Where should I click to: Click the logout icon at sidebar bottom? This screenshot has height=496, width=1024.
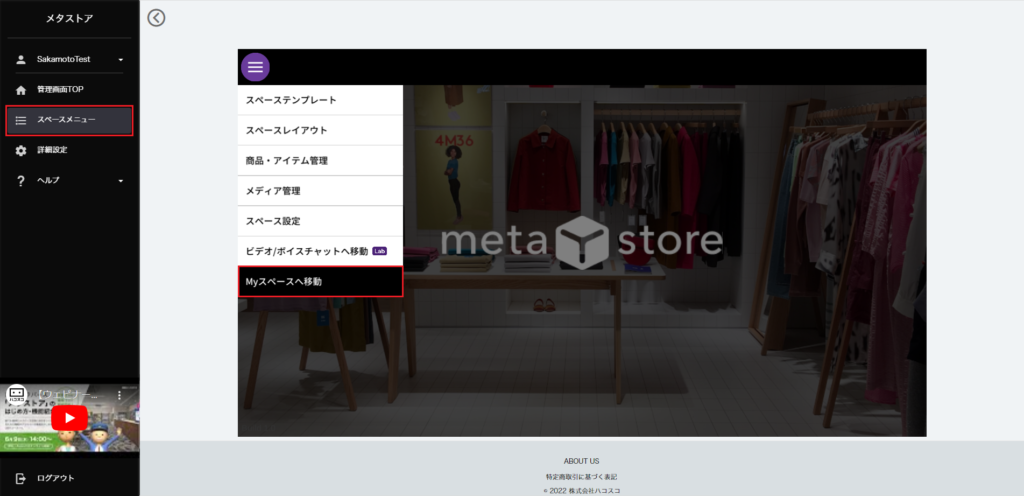(x=21, y=478)
